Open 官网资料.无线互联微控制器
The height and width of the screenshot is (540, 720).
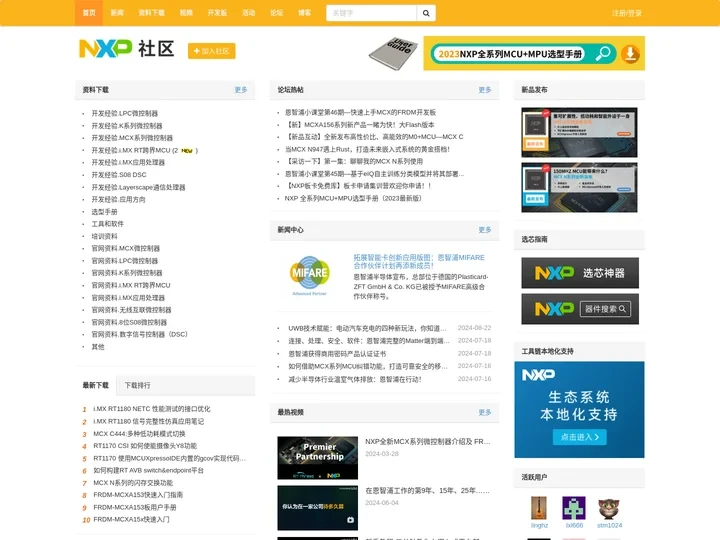coord(131,310)
